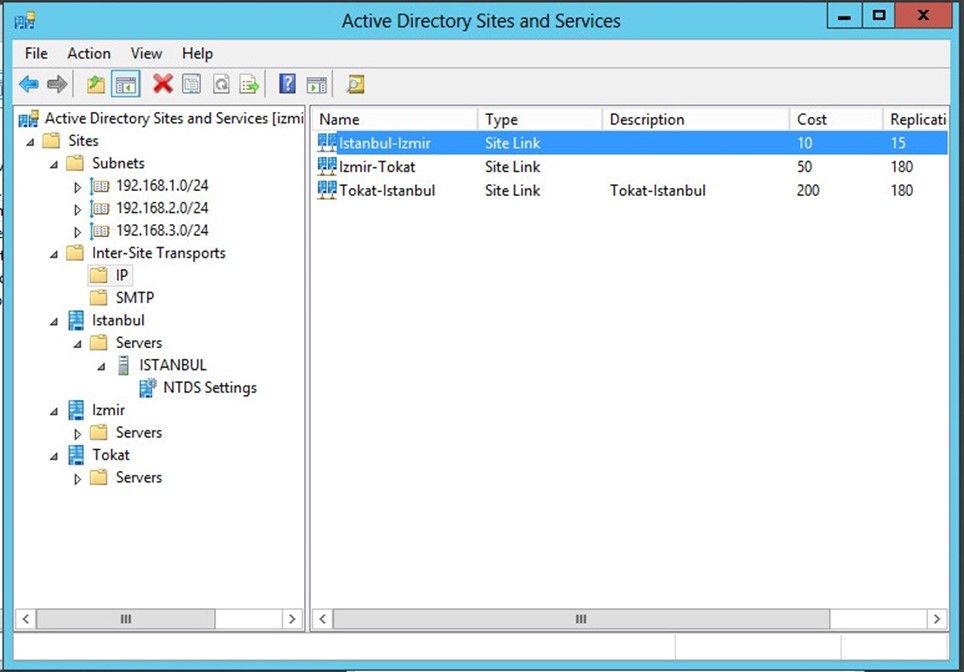Click the Sites folder icon
The width and height of the screenshot is (964, 672).
coord(52,141)
